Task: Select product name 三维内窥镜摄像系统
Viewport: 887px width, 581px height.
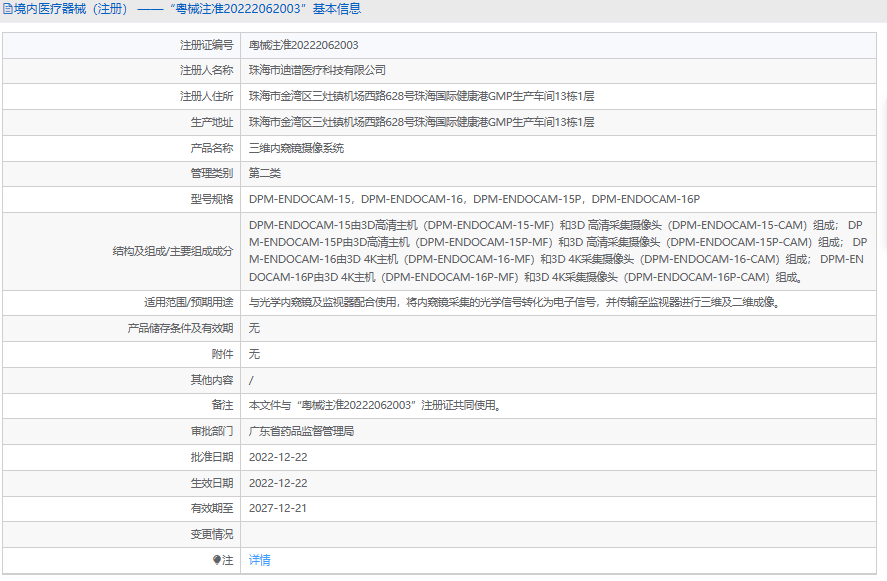Action: (x=296, y=148)
